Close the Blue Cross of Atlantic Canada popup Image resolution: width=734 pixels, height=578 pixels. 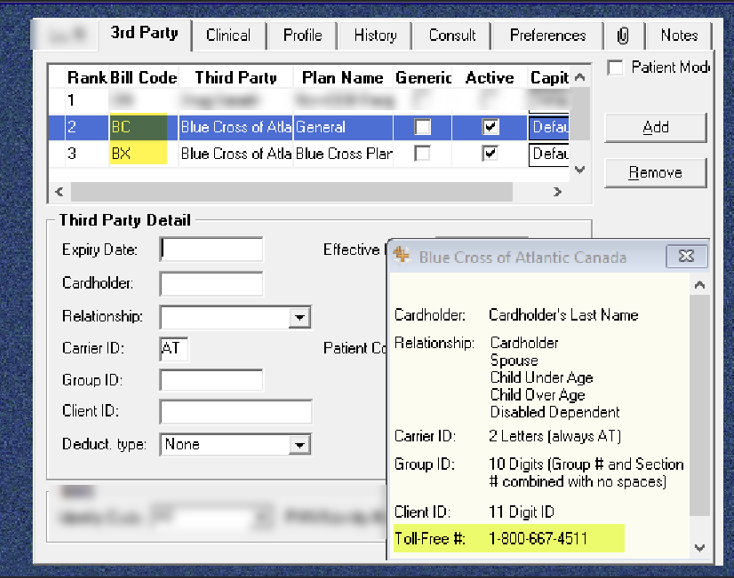(686, 256)
